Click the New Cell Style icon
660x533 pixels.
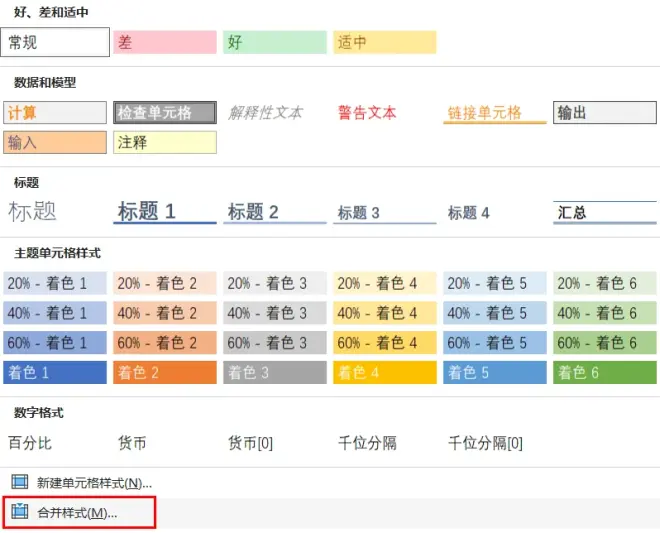(x=19, y=482)
